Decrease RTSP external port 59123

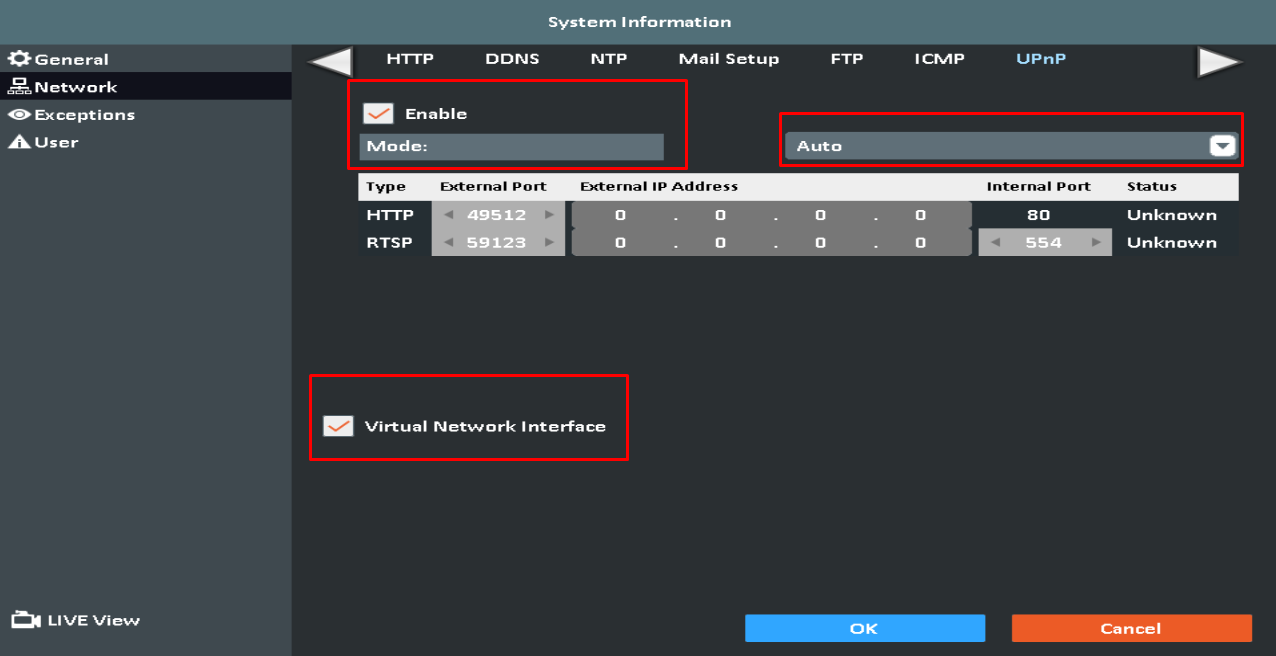447,242
